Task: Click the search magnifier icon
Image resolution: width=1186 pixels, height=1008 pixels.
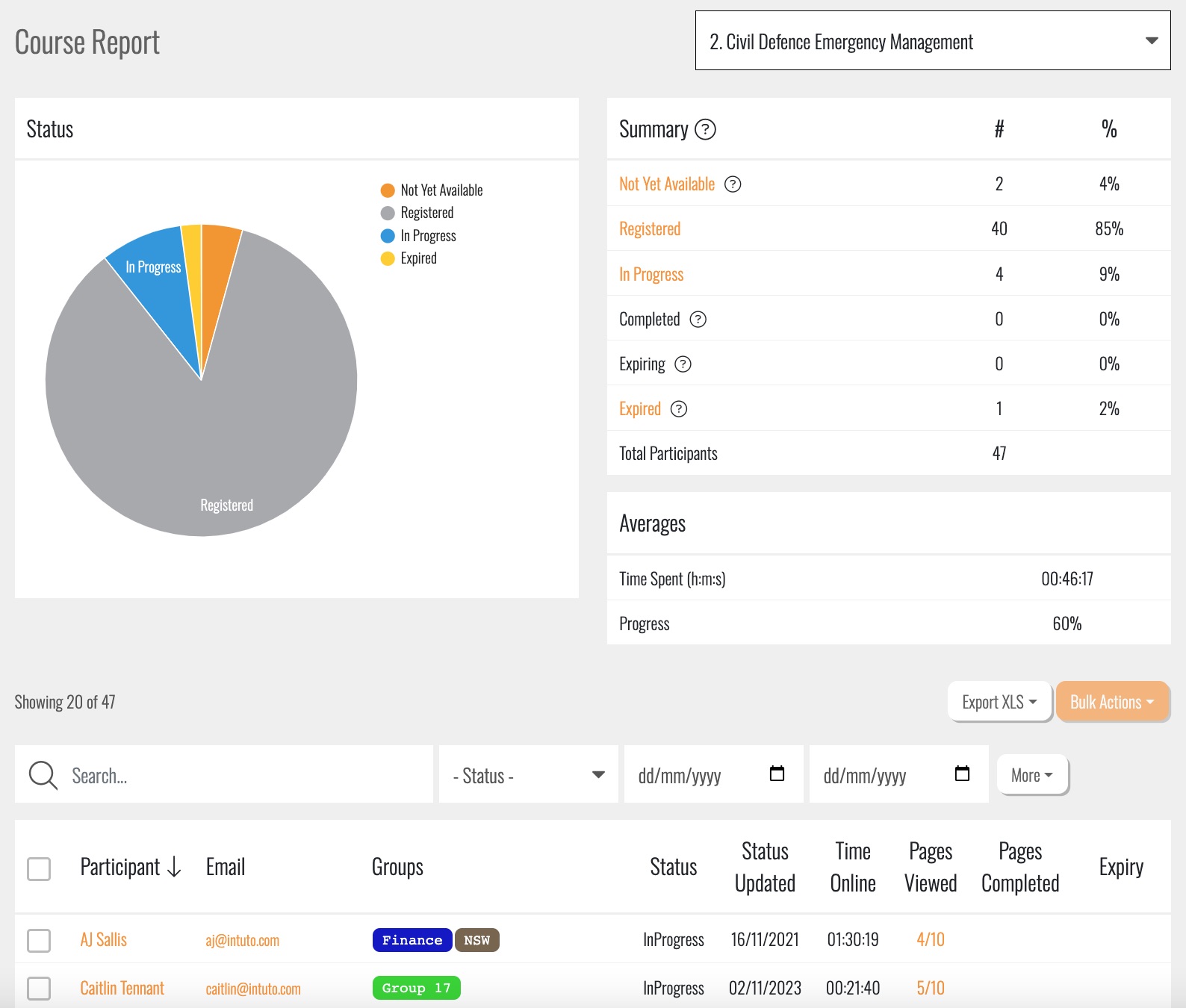Action: [43, 775]
